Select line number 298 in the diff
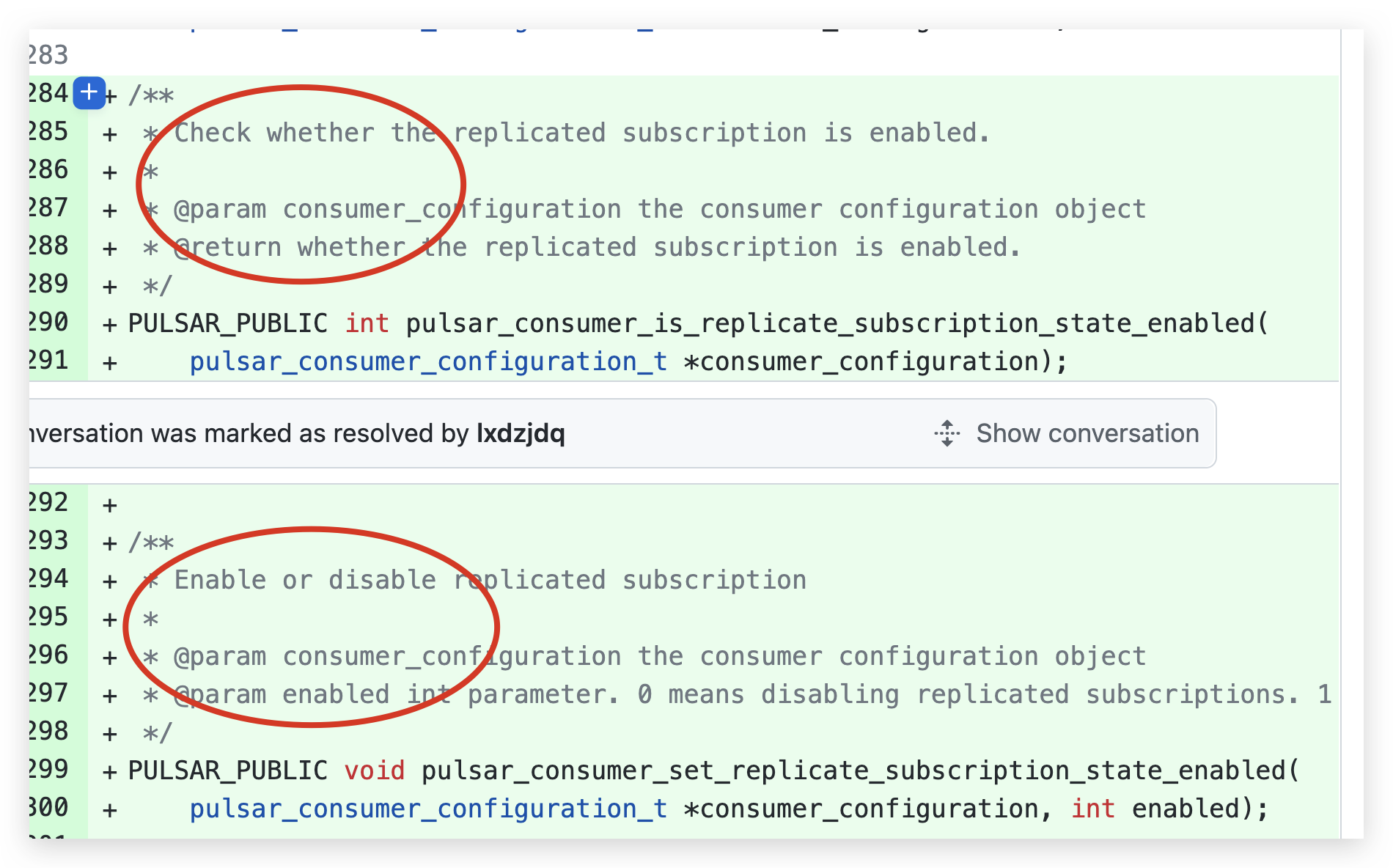 49,732
